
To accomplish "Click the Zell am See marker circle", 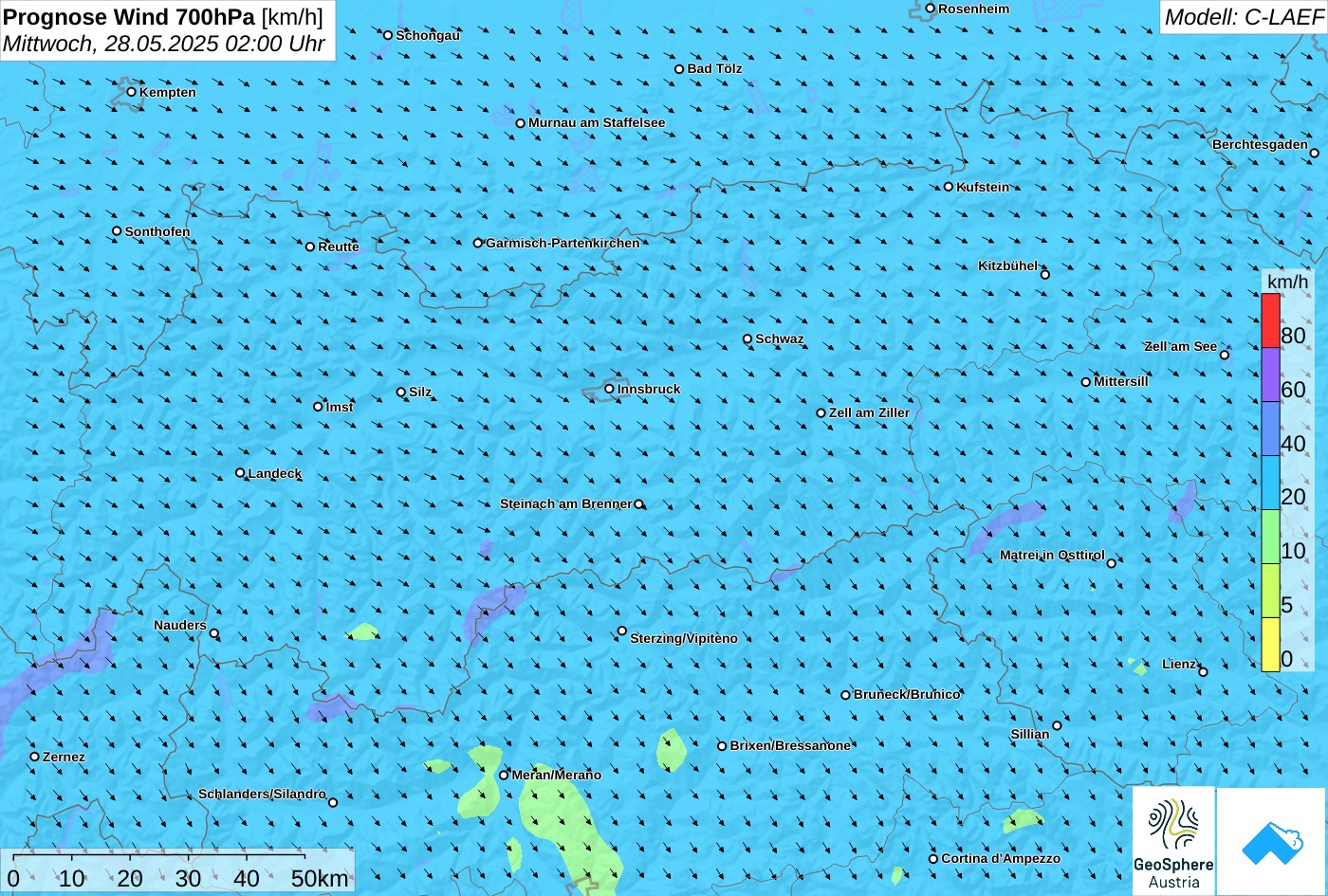I will pyautogui.click(x=1225, y=355).
